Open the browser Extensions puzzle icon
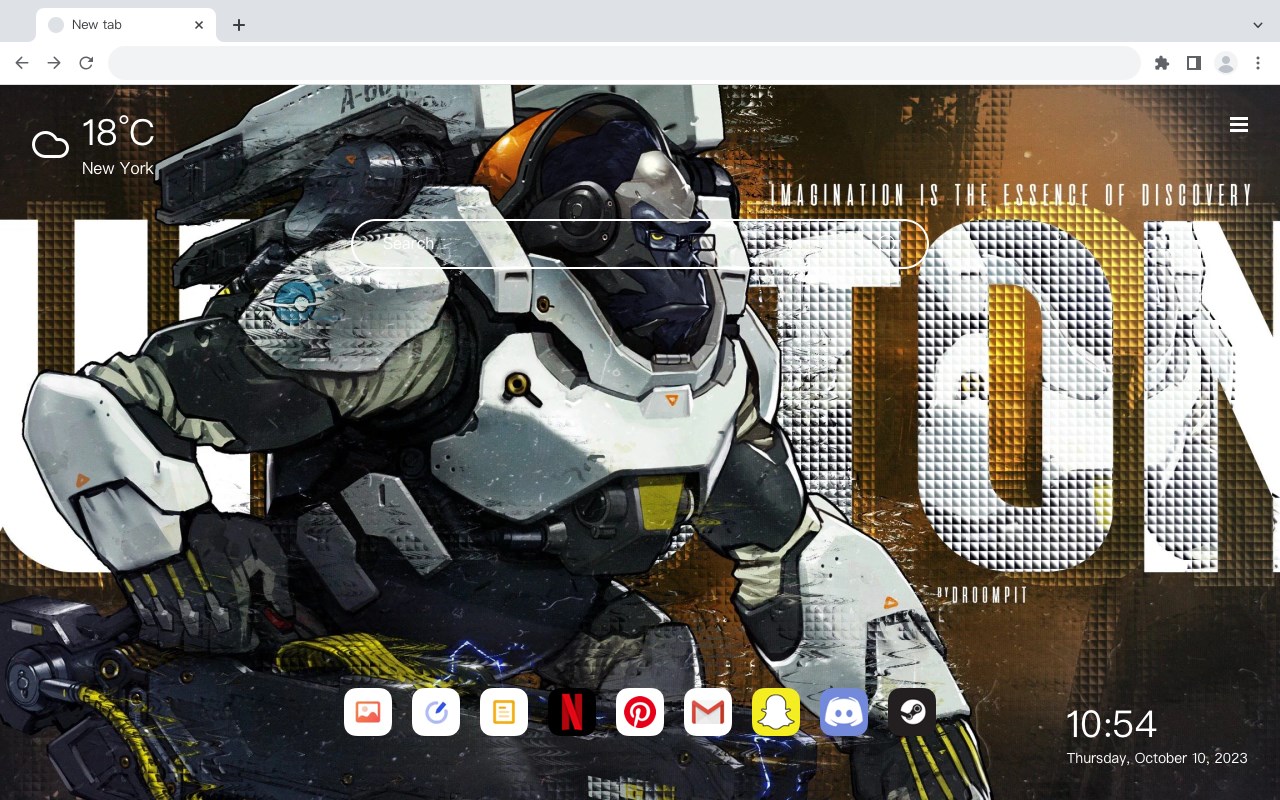Image resolution: width=1280 pixels, height=800 pixels. click(x=1161, y=63)
